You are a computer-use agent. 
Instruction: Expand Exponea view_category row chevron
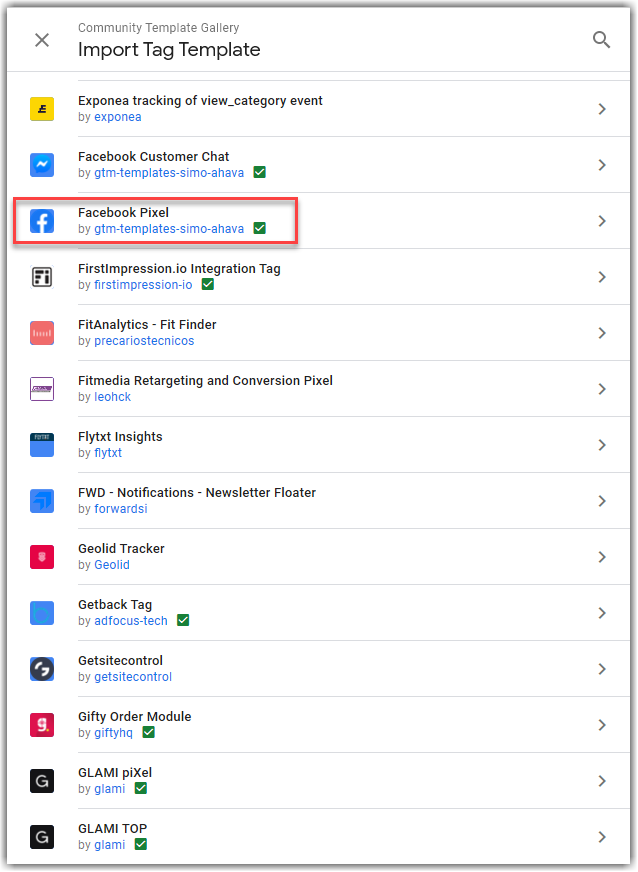(x=602, y=109)
